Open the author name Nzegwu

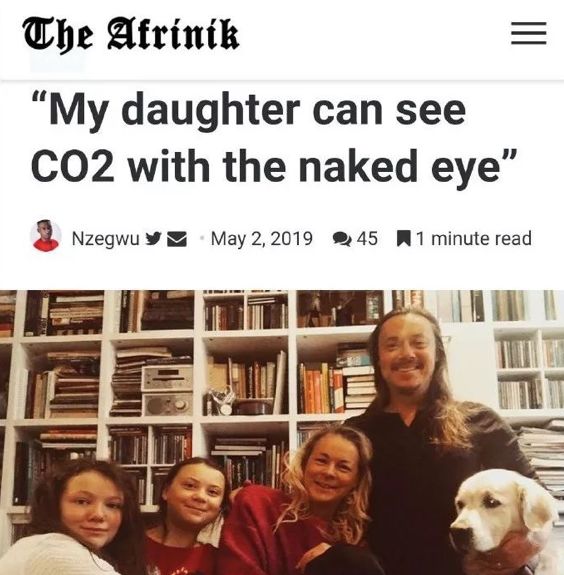click(106, 239)
